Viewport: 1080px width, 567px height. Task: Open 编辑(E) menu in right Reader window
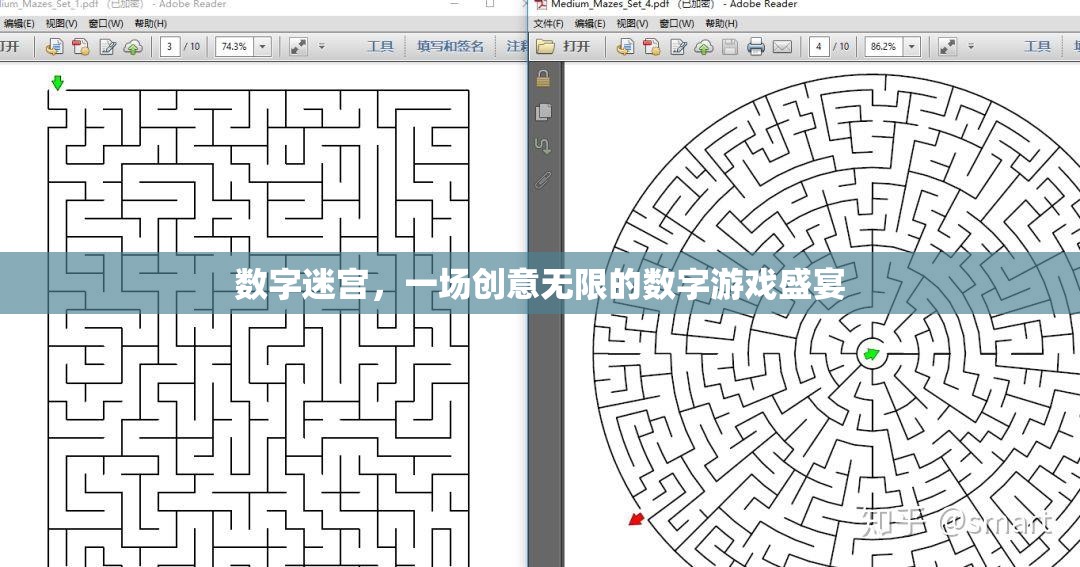590,23
